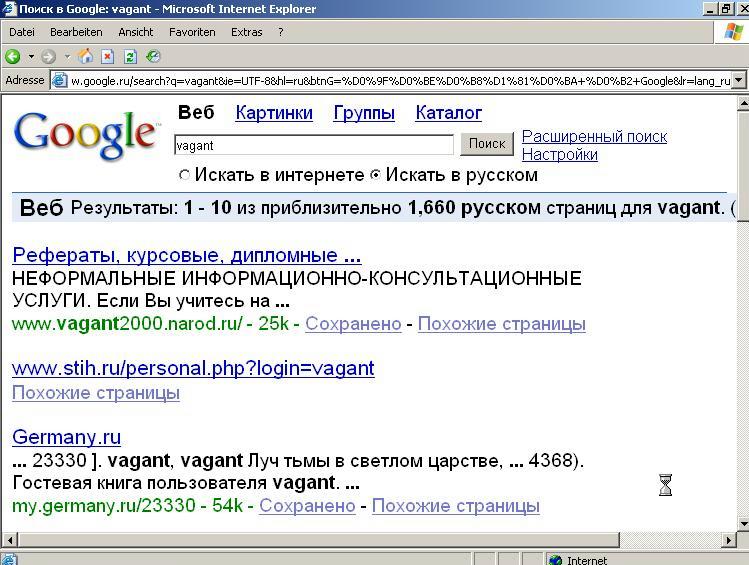Click 'НЕФОРМАЛЬНЫЕ ИНФОРМАЦИОННО-КОНСУЛЬТАЦИОННЫЕ' snippet text

(297, 278)
